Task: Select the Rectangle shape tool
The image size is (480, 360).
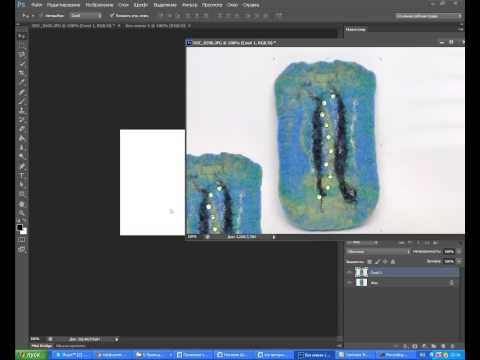Action: click(x=22, y=194)
